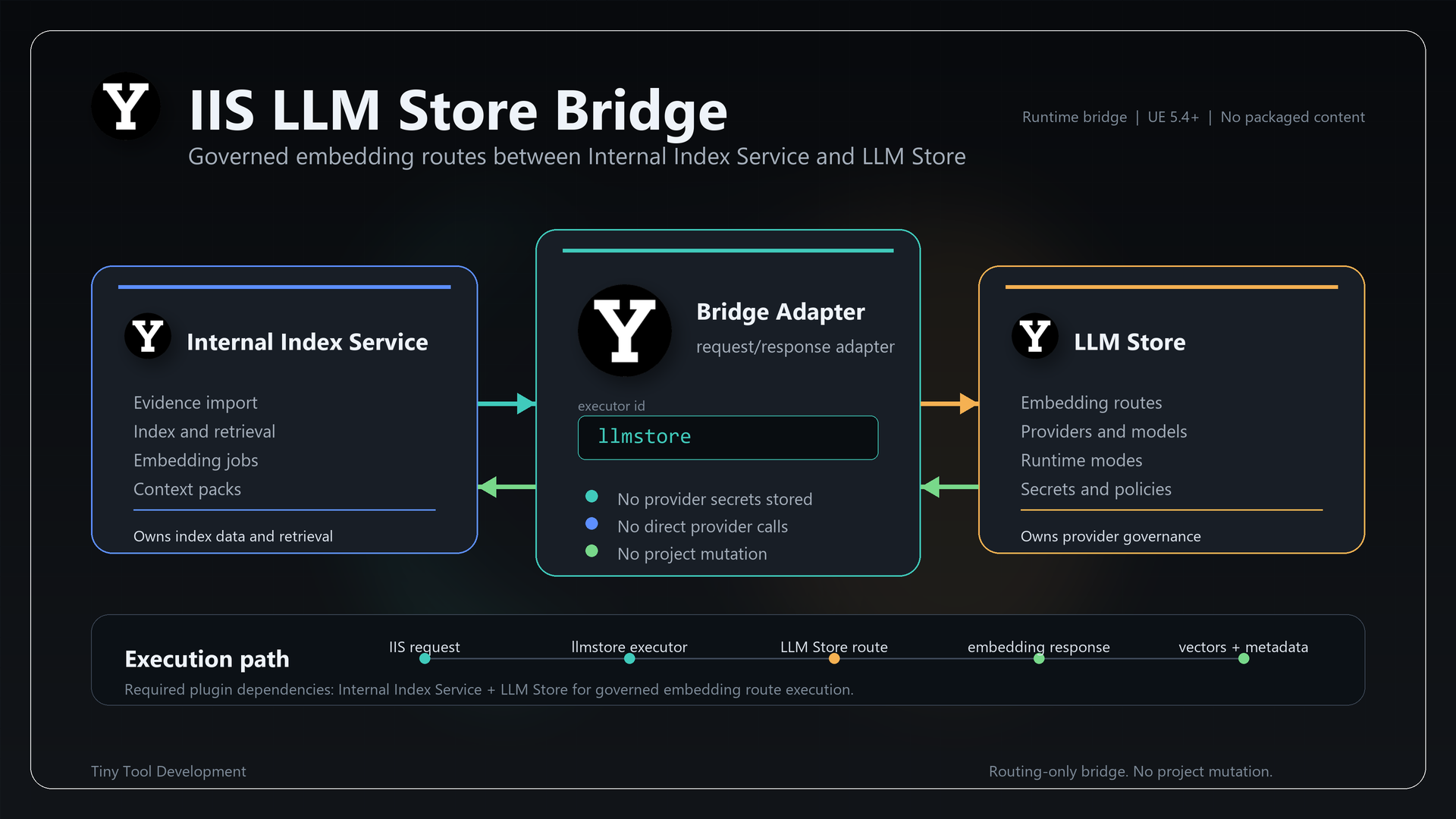Click the large Y logo in Bridge Adapter card
This screenshot has height=819, width=1456.
(x=625, y=331)
